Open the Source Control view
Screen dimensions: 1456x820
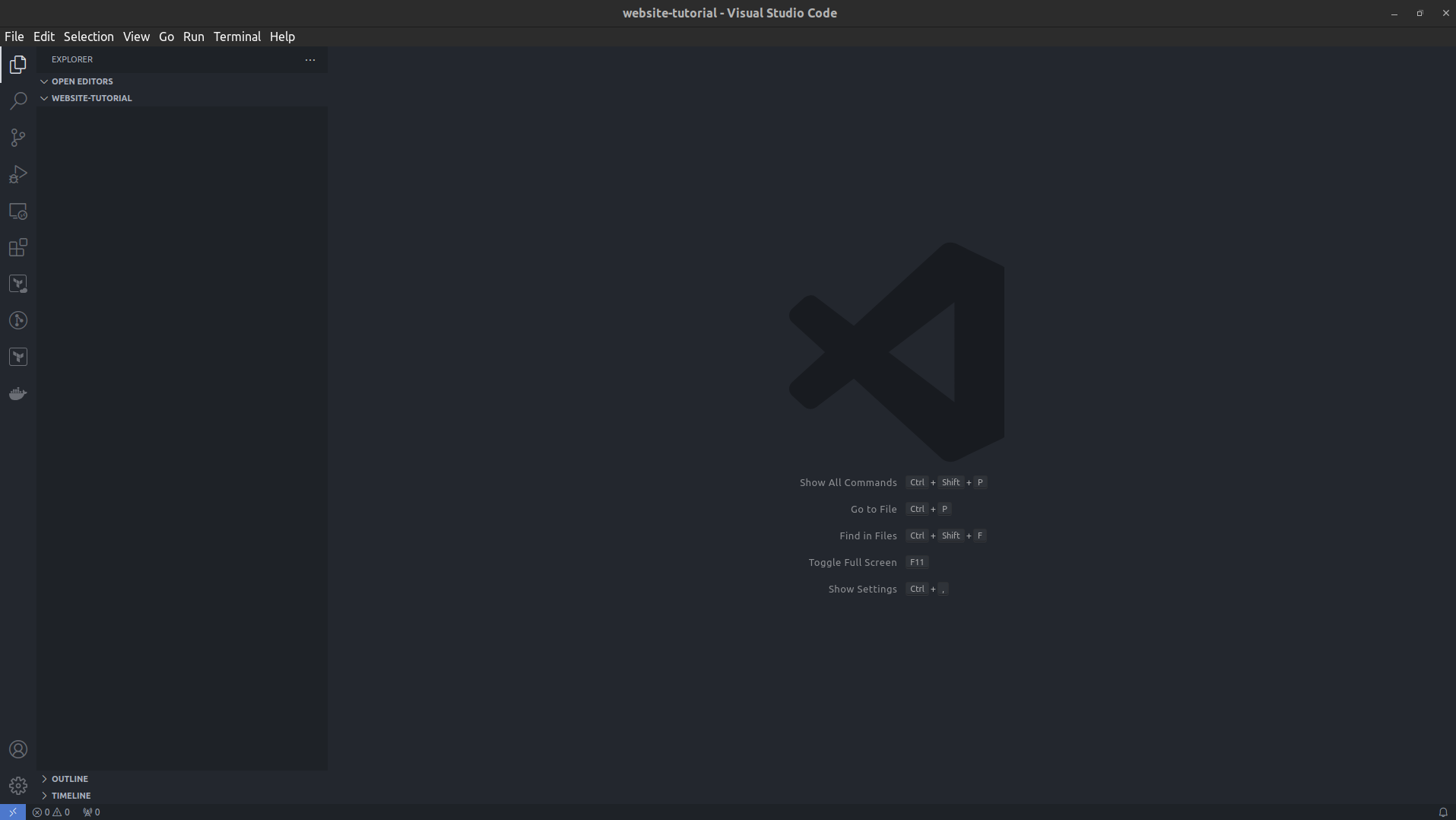18,138
